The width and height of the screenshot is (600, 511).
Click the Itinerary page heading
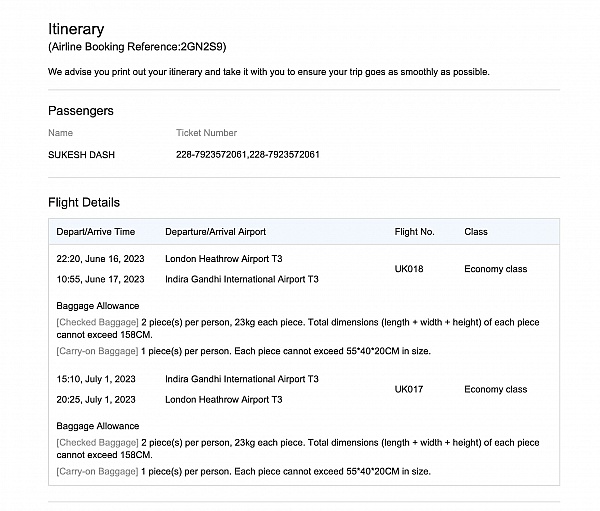pos(76,30)
